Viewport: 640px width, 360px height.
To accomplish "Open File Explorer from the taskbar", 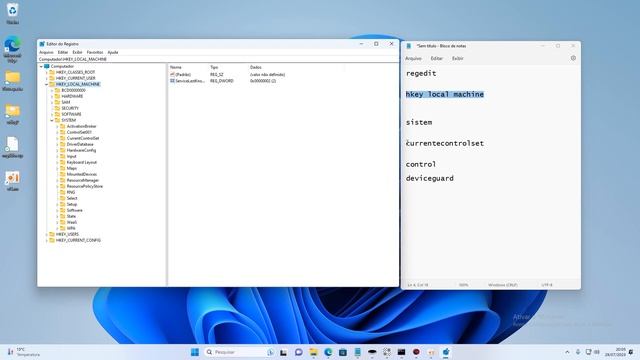I will click(313, 352).
